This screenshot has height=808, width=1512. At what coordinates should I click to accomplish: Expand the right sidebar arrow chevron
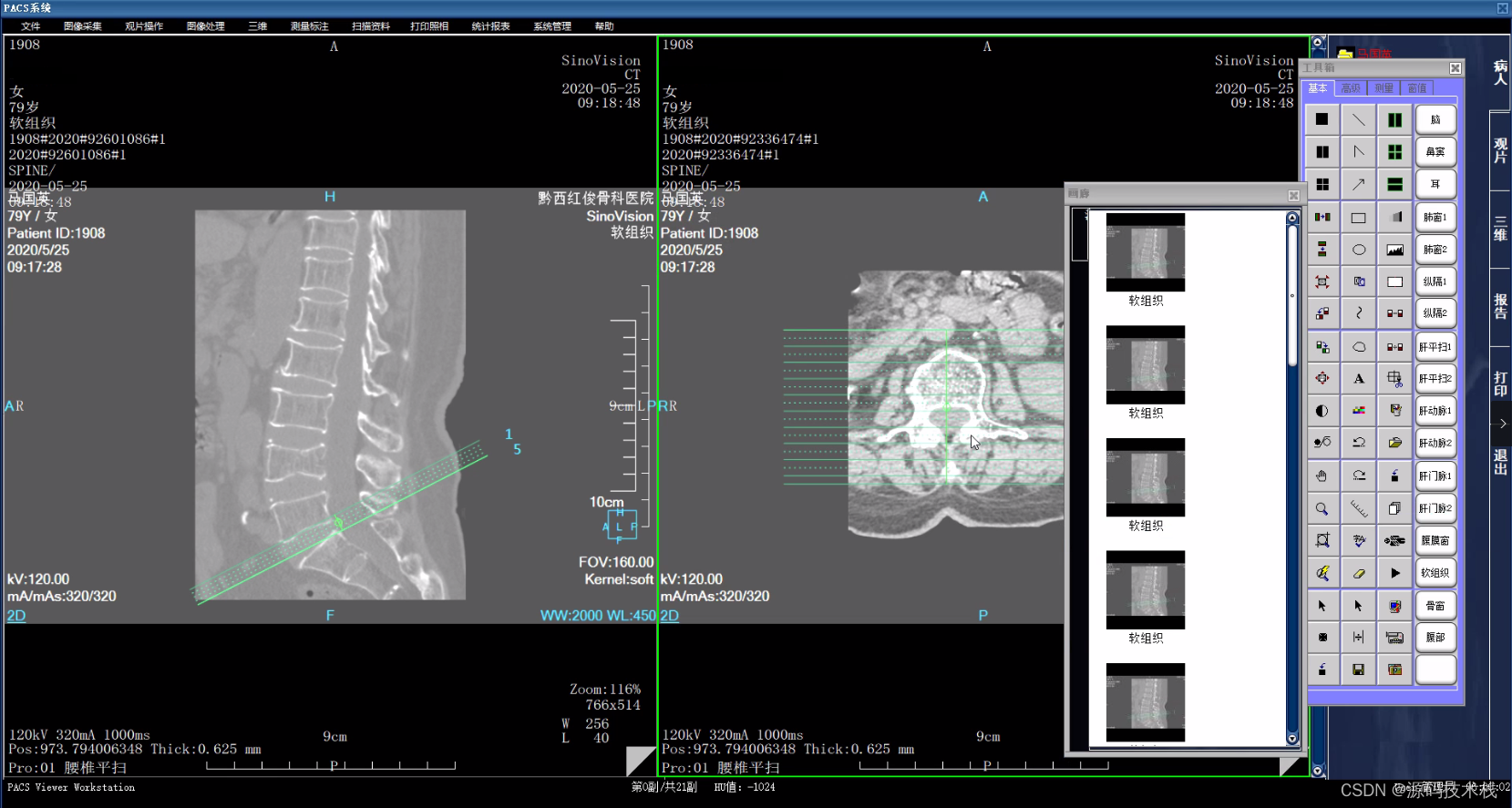coord(1502,424)
